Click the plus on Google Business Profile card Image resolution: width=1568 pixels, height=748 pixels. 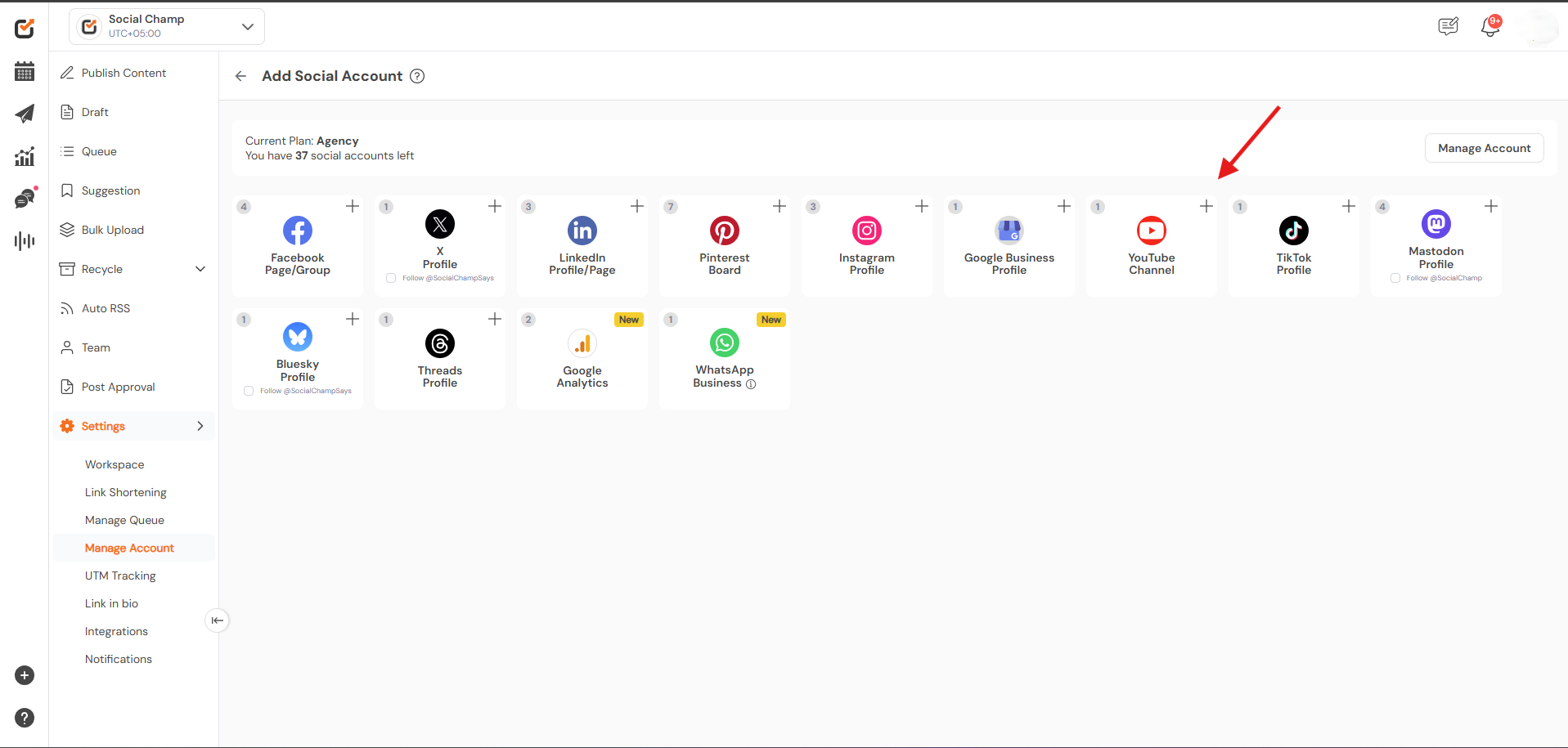coord(1064,206)
